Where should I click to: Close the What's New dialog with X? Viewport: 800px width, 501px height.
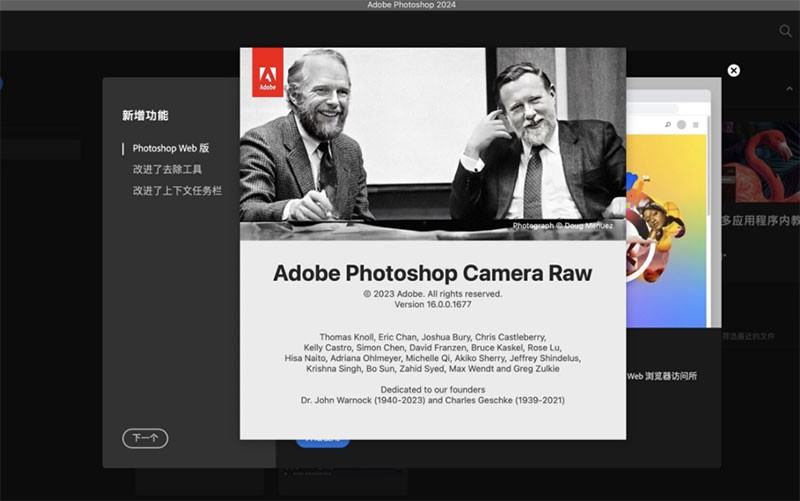click(x=734, y=70)
